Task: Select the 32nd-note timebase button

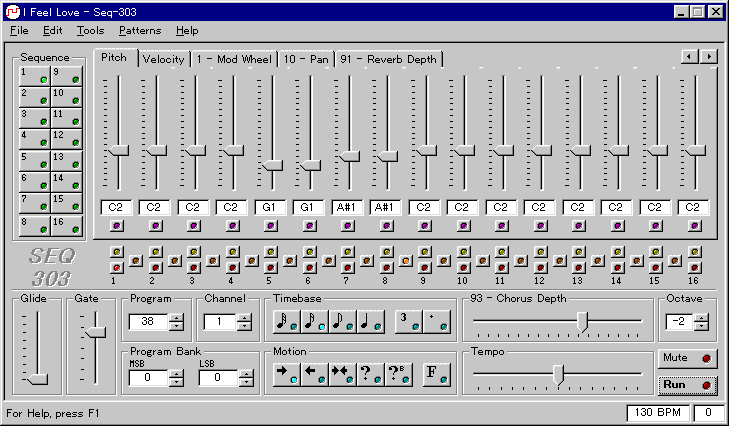Action: [x=287, y=322]
